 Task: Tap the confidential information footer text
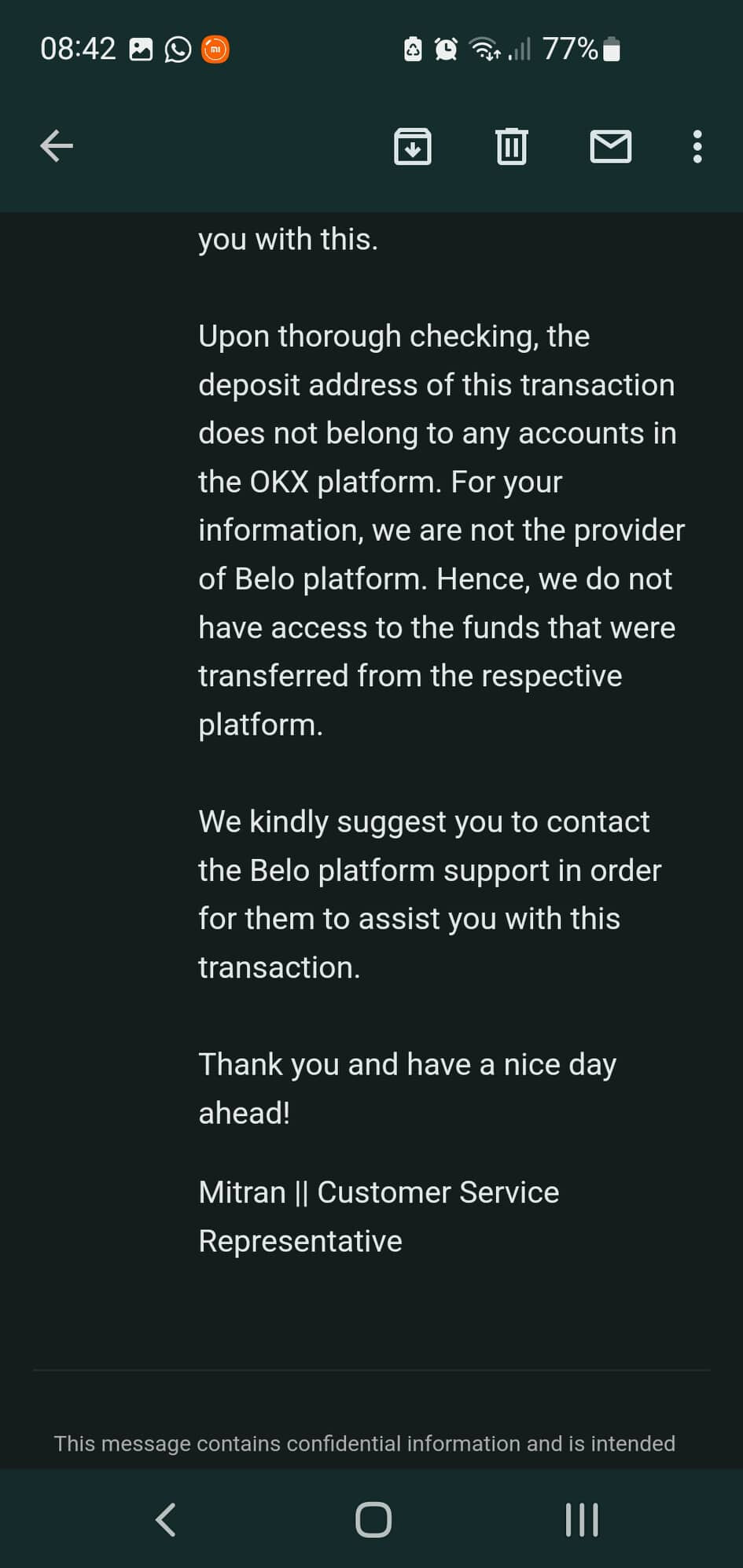coord(364,1443)
